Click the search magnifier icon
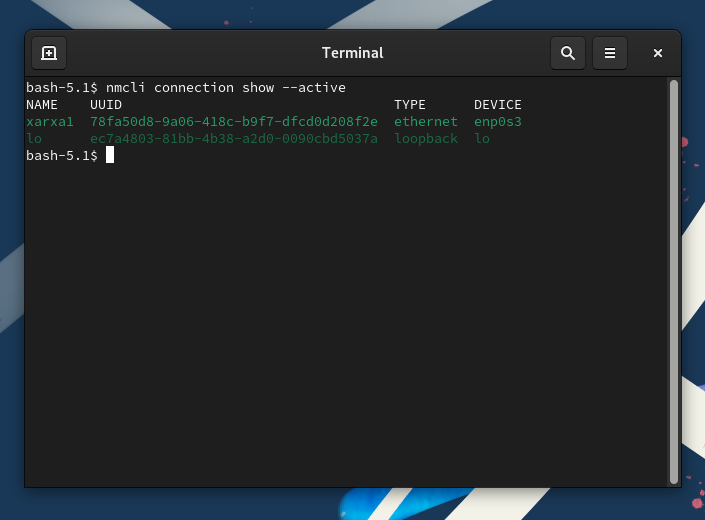 (x=568, y=53)
